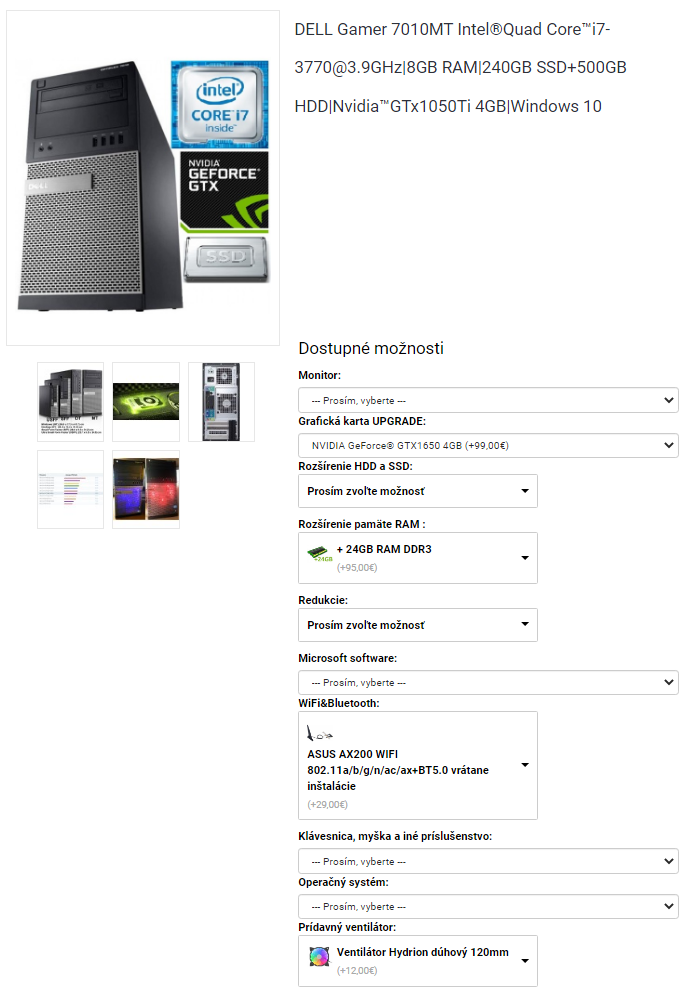View the rear panel thumbnail
The height and width of the screenshot is (987, 692).
click(222, 402)
